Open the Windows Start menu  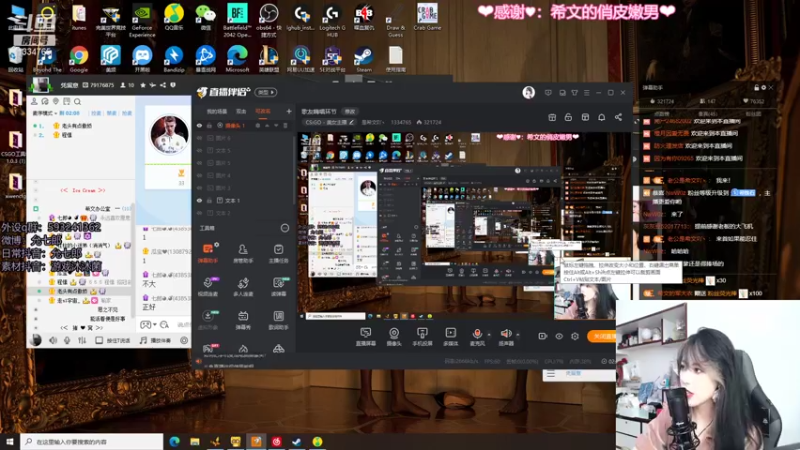coord(10,442)
